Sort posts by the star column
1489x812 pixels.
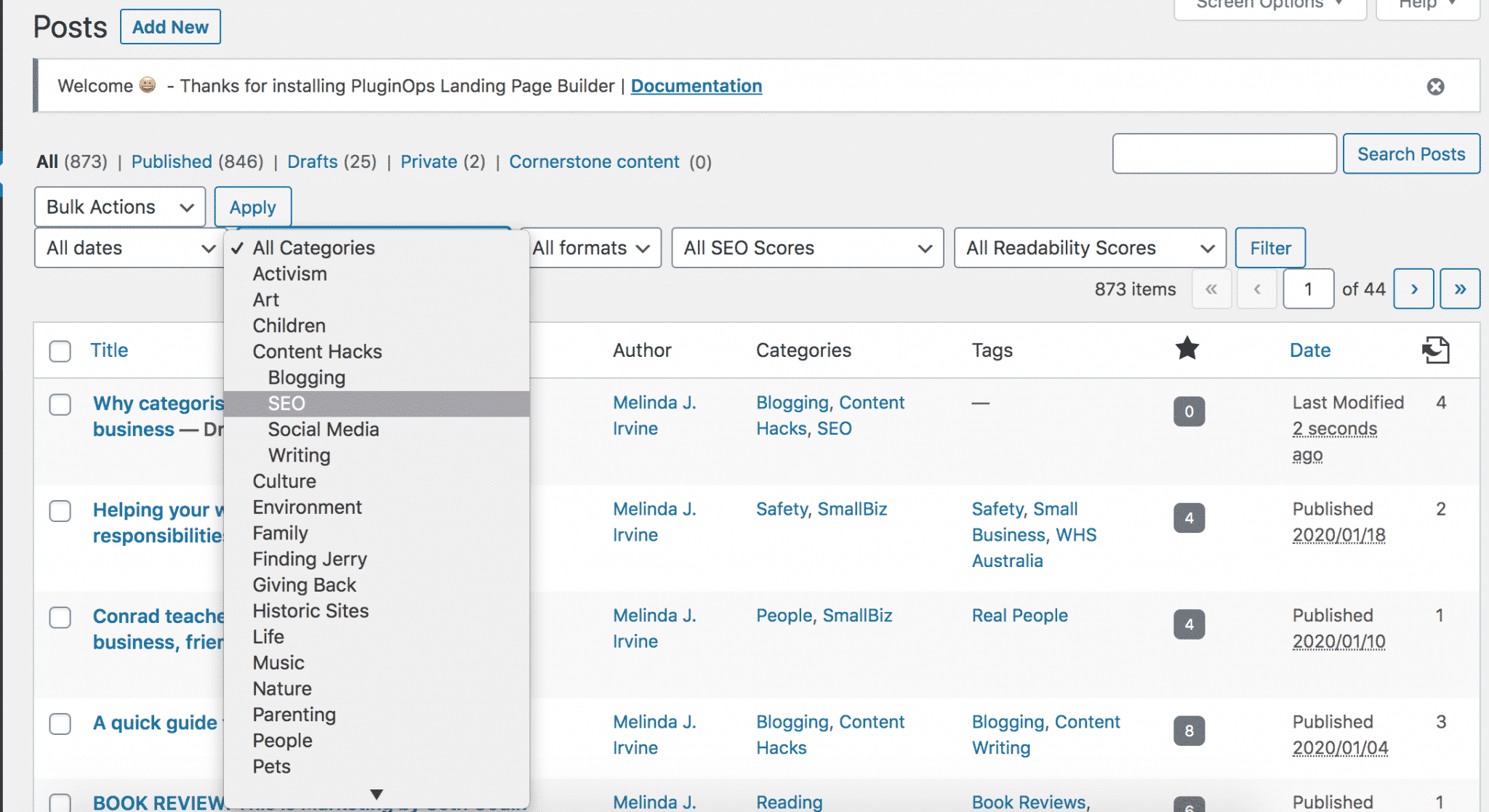tap(1188, 350)
